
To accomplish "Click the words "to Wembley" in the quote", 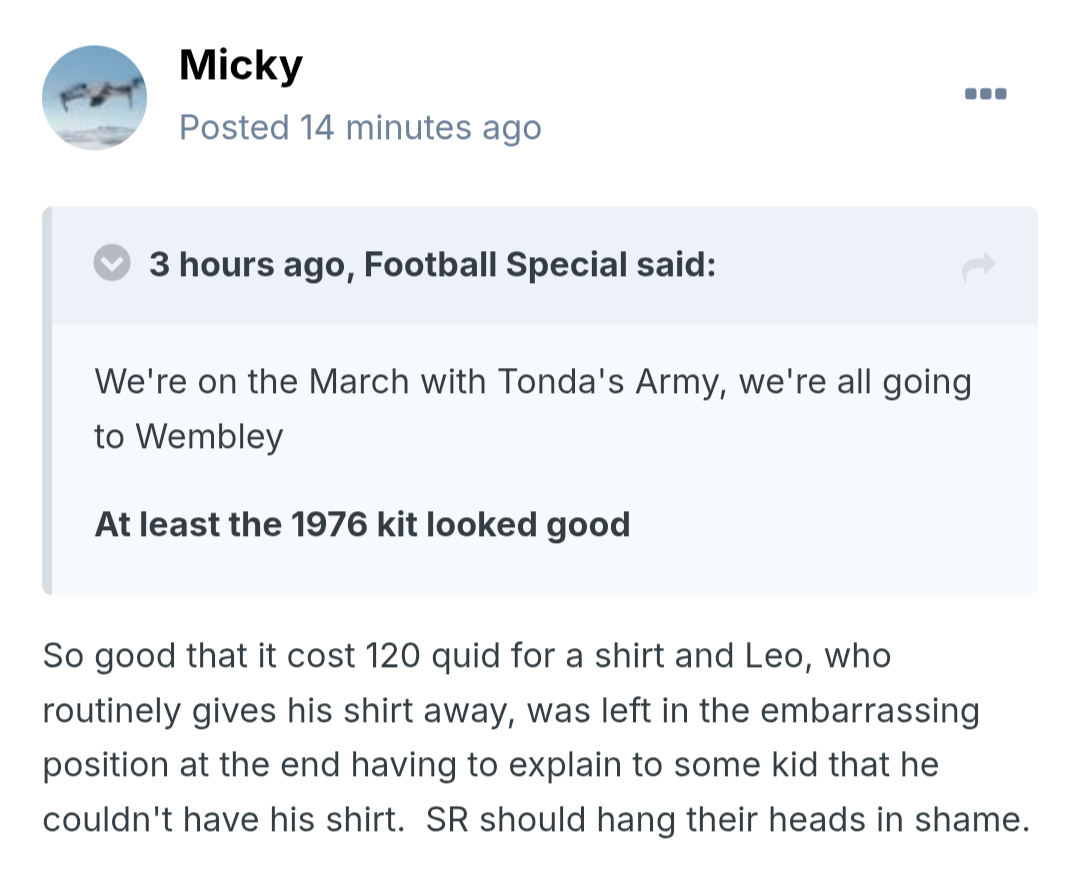I will (189, 436).
